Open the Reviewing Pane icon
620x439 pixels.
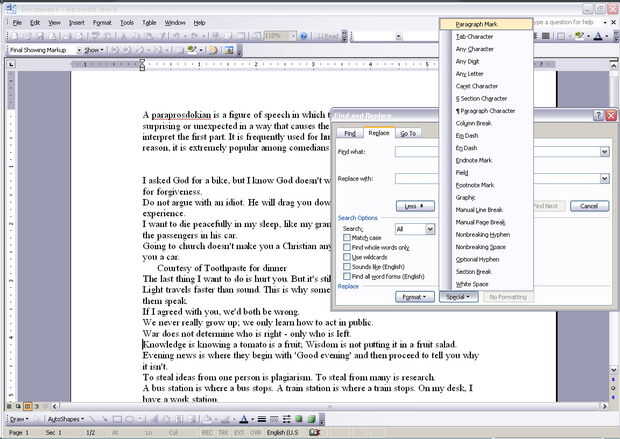228,50
